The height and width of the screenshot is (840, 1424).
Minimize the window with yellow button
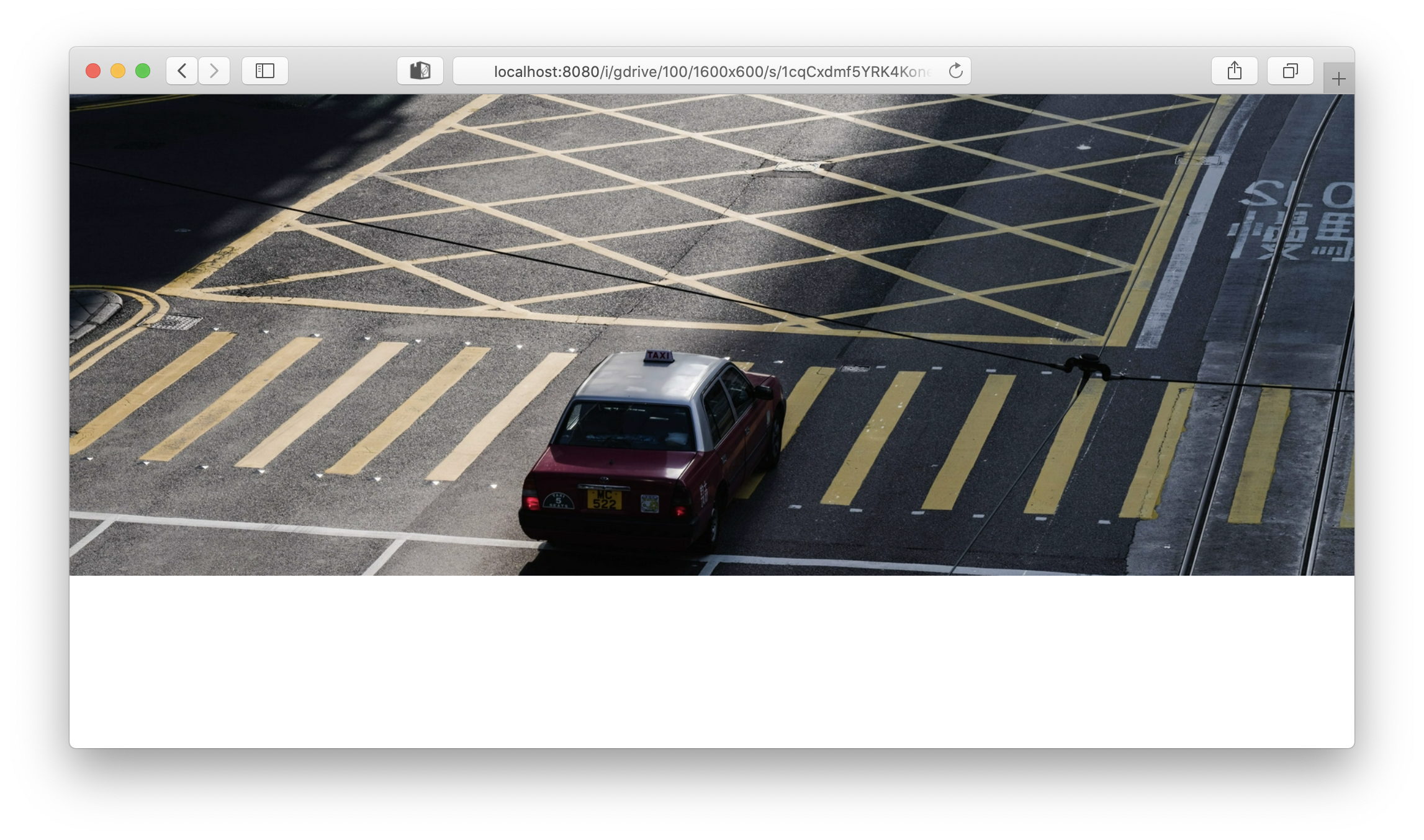118,71
